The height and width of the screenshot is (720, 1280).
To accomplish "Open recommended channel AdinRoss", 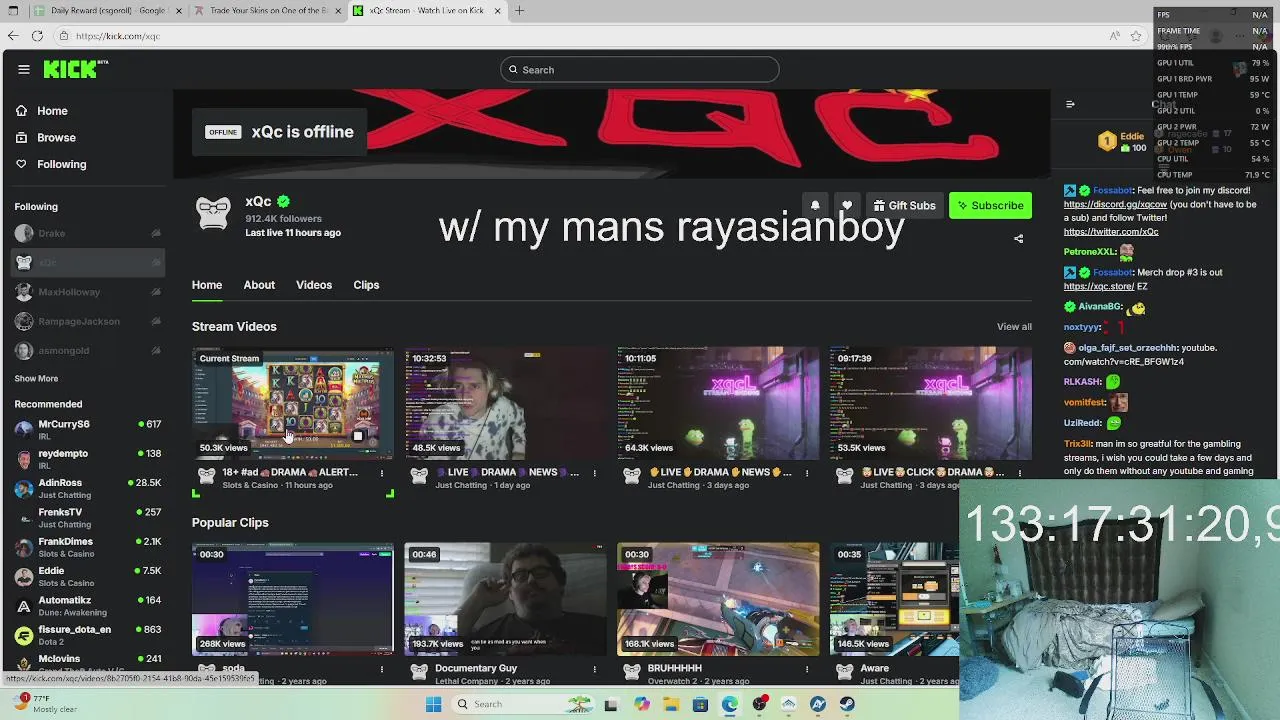I will point(87,489).
